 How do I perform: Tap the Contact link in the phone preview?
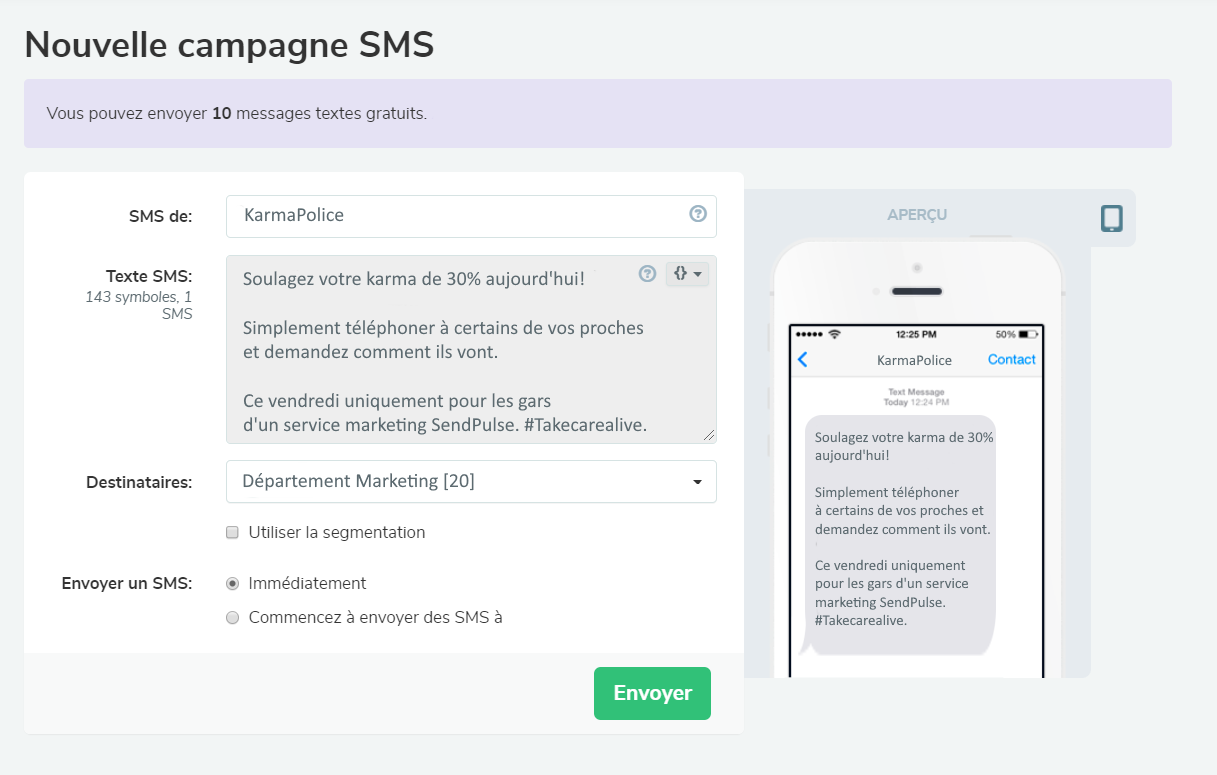[x=1011, y=360]
